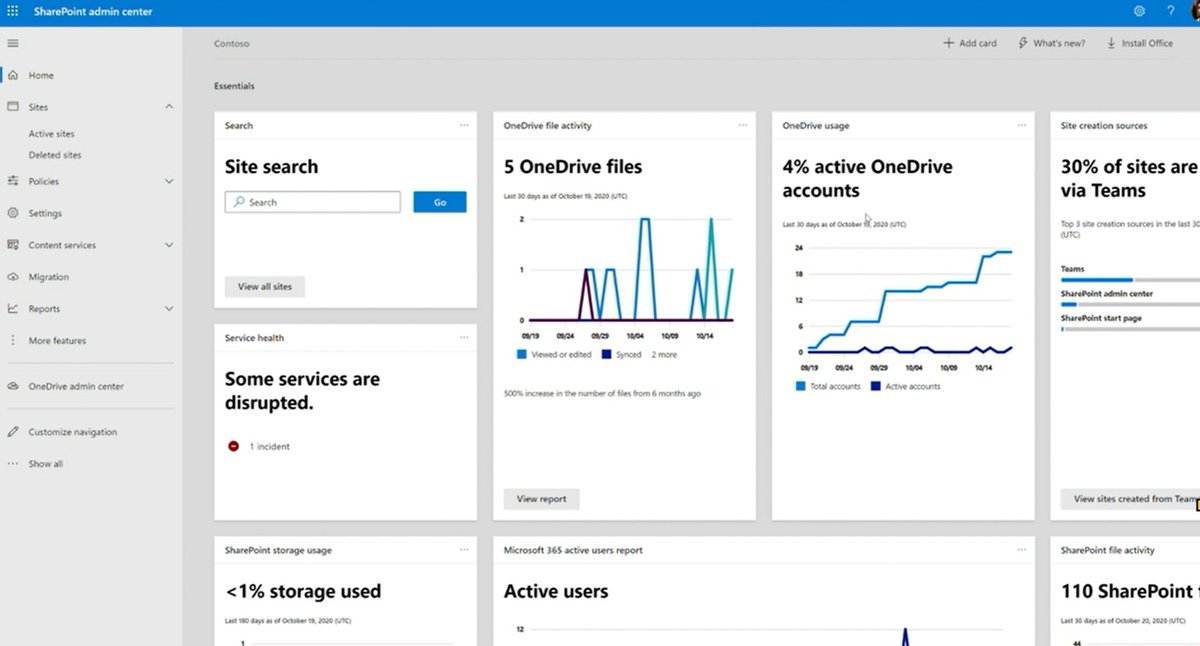Open Service health card ellipsis
1200x646 pixels.
[x=464, y=337]
